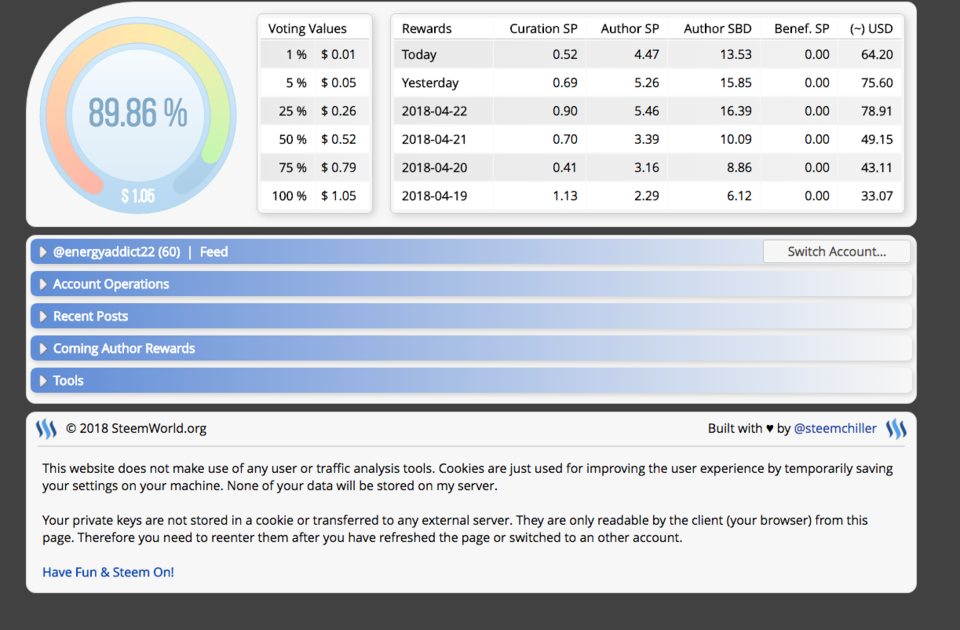Viewport: 960px width, 630px height.
Task: Click the 78.91 USD value
Action: pos(877,111)
